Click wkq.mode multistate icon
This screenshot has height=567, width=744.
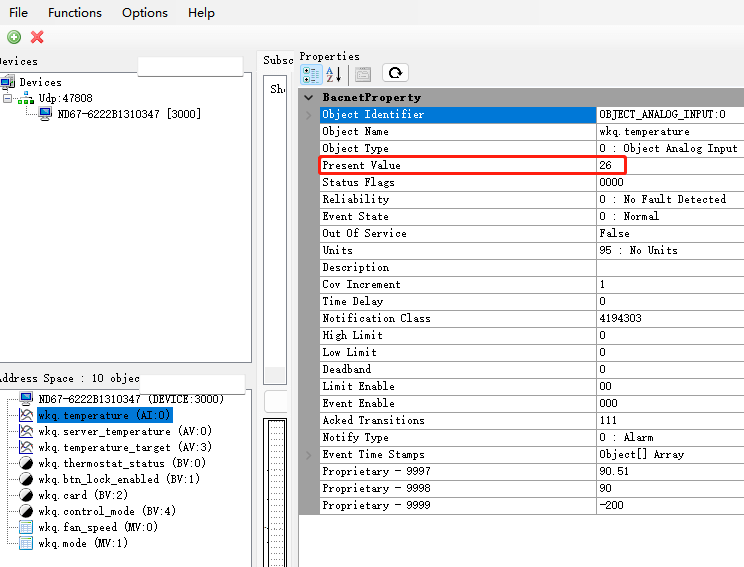tap(26, 543)
